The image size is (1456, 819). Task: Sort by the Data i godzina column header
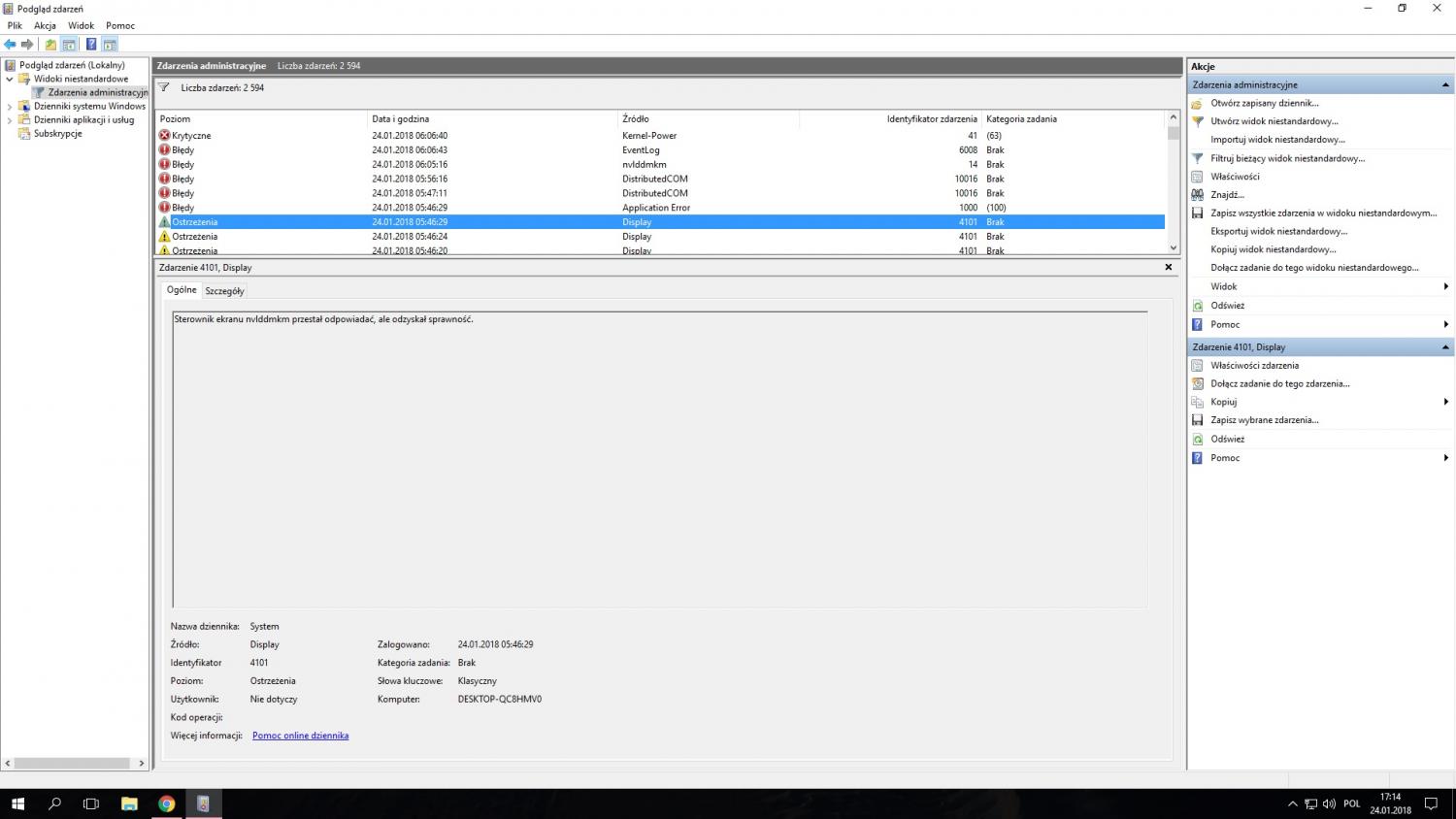400,119
